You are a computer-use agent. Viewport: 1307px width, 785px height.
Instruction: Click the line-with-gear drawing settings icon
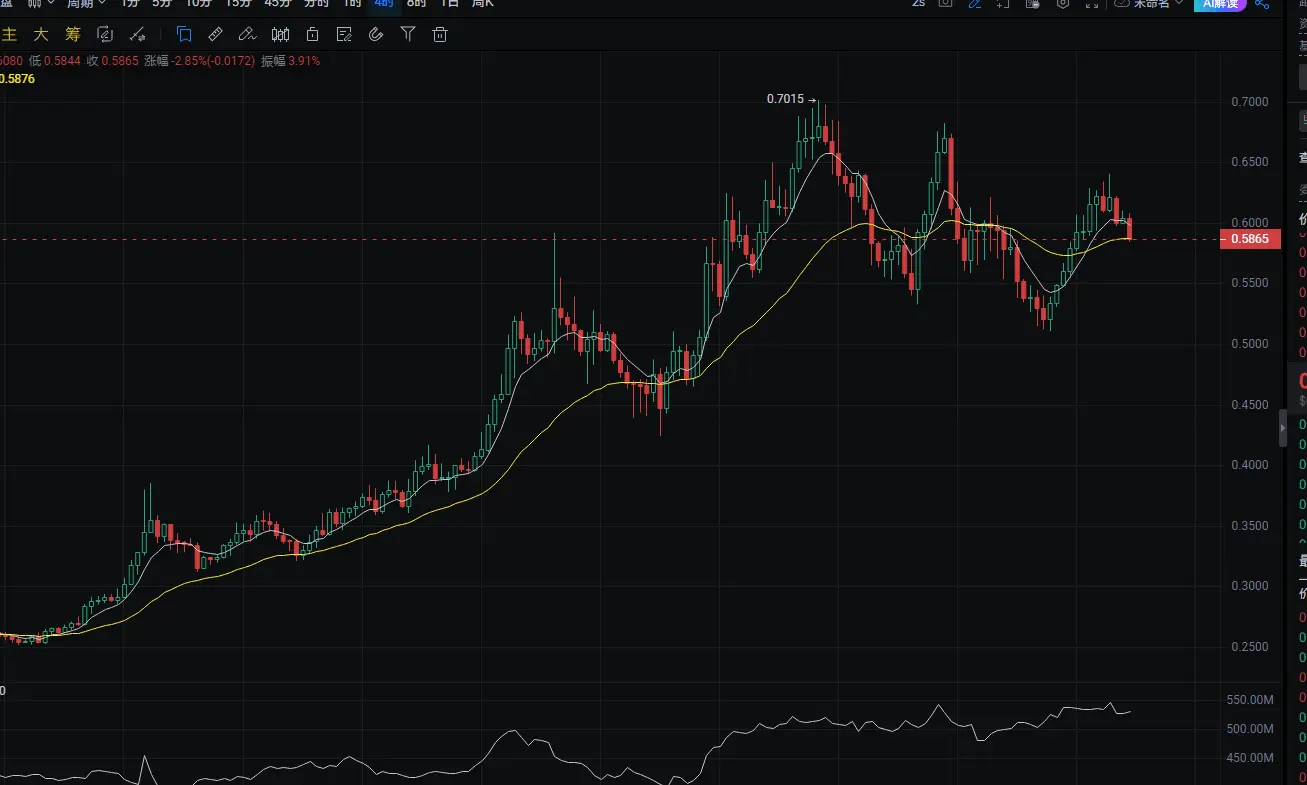tap(137, 34)
